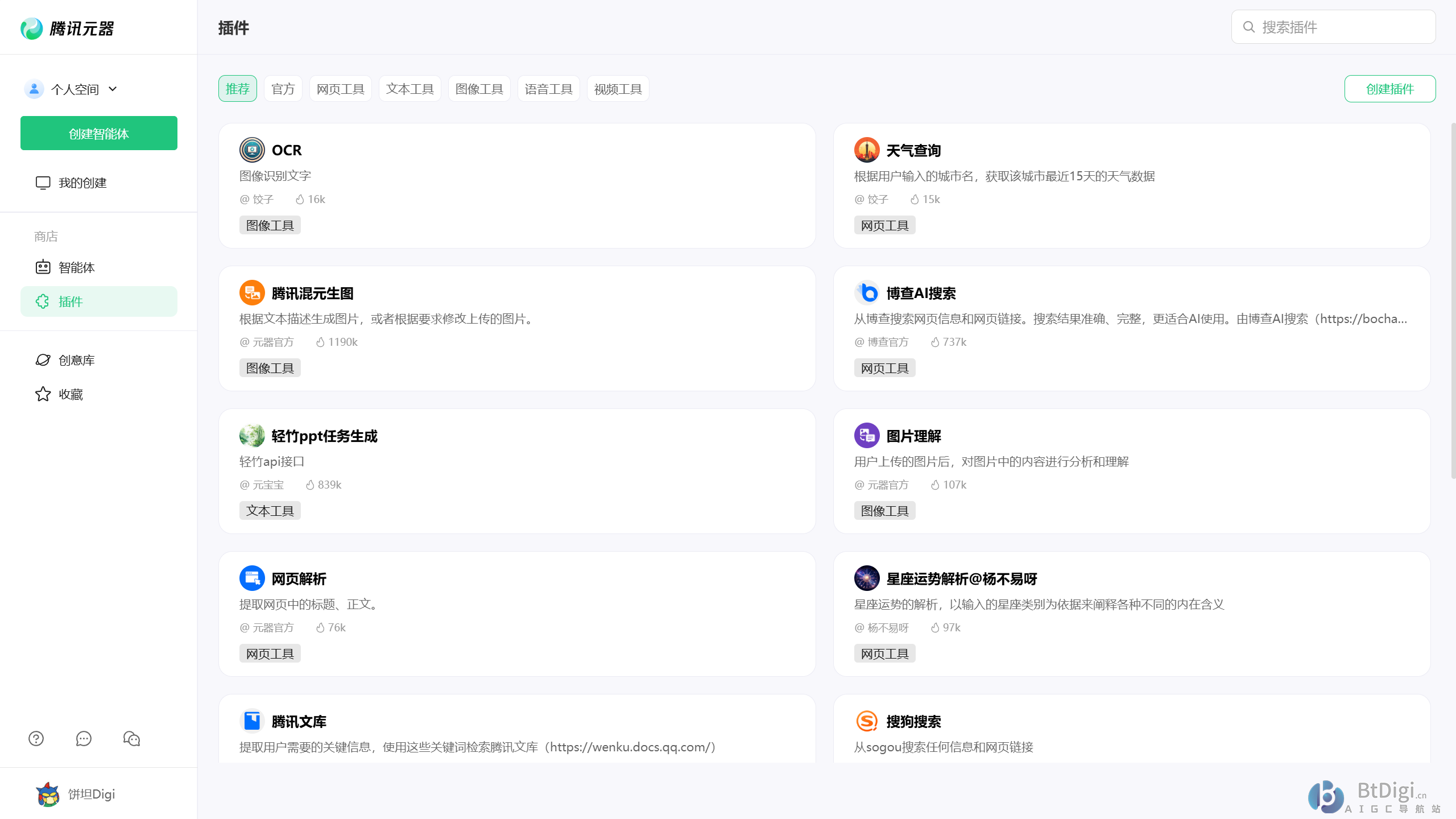The width and height of the screenshot is (1456, 819).
Task: Click the 饼坦Digi user avatar
Action: 48,794
